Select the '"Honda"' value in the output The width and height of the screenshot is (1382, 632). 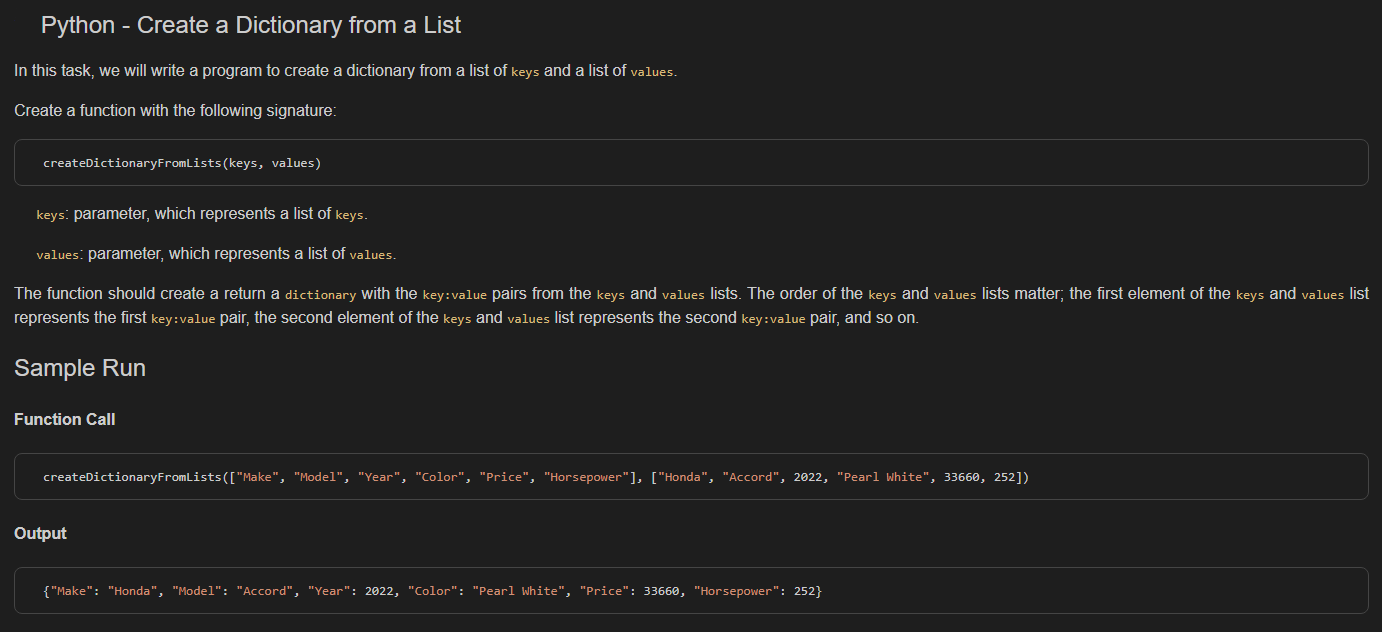click(x=131, y=590)
